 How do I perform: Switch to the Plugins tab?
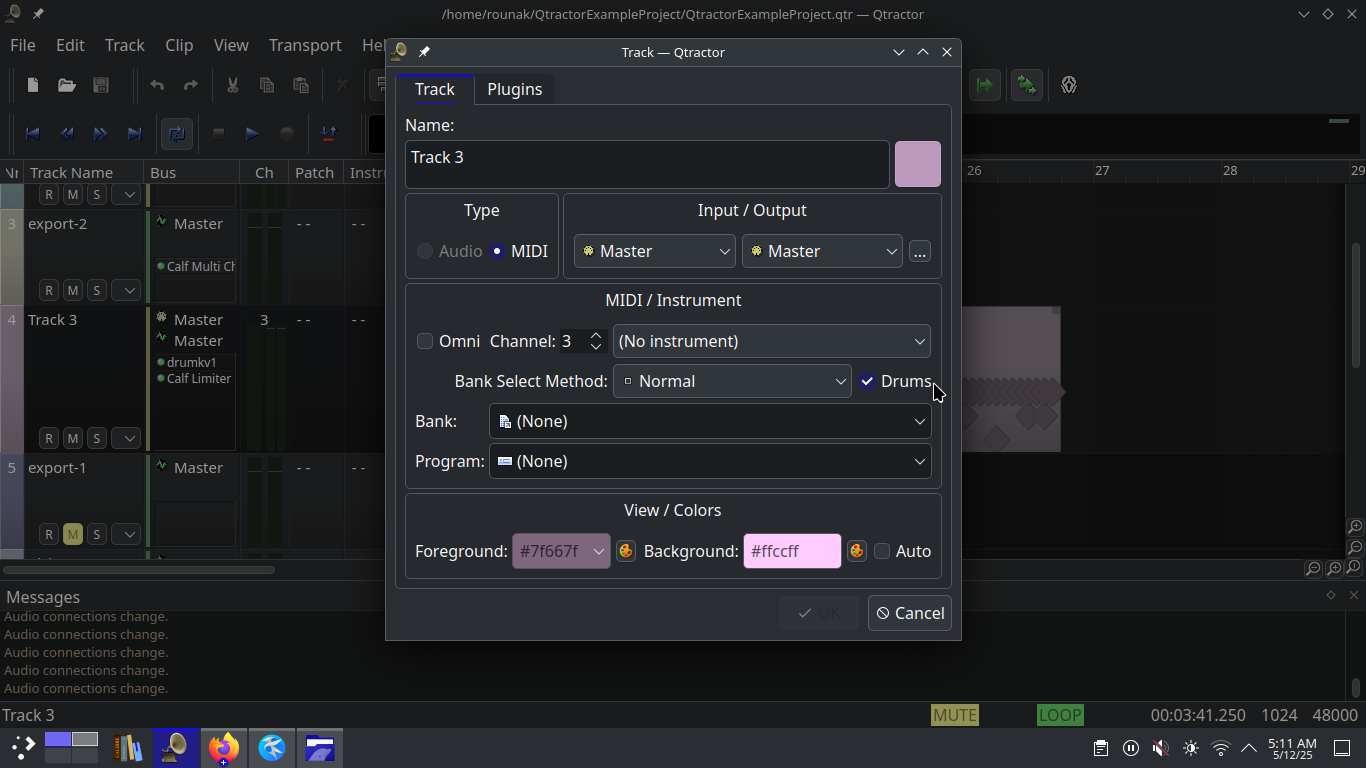[x=514, y=89]
